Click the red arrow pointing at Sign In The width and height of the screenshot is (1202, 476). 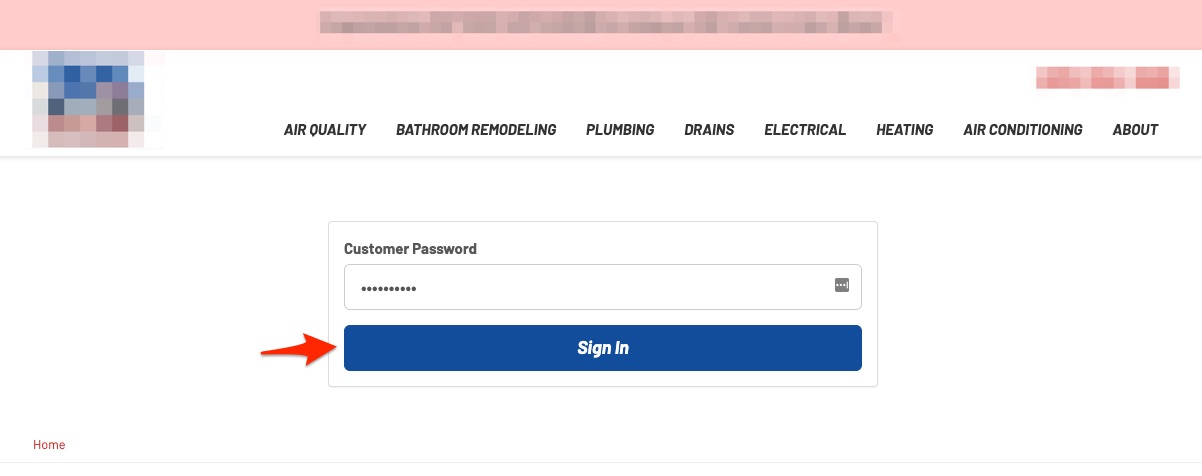(296, 349)
